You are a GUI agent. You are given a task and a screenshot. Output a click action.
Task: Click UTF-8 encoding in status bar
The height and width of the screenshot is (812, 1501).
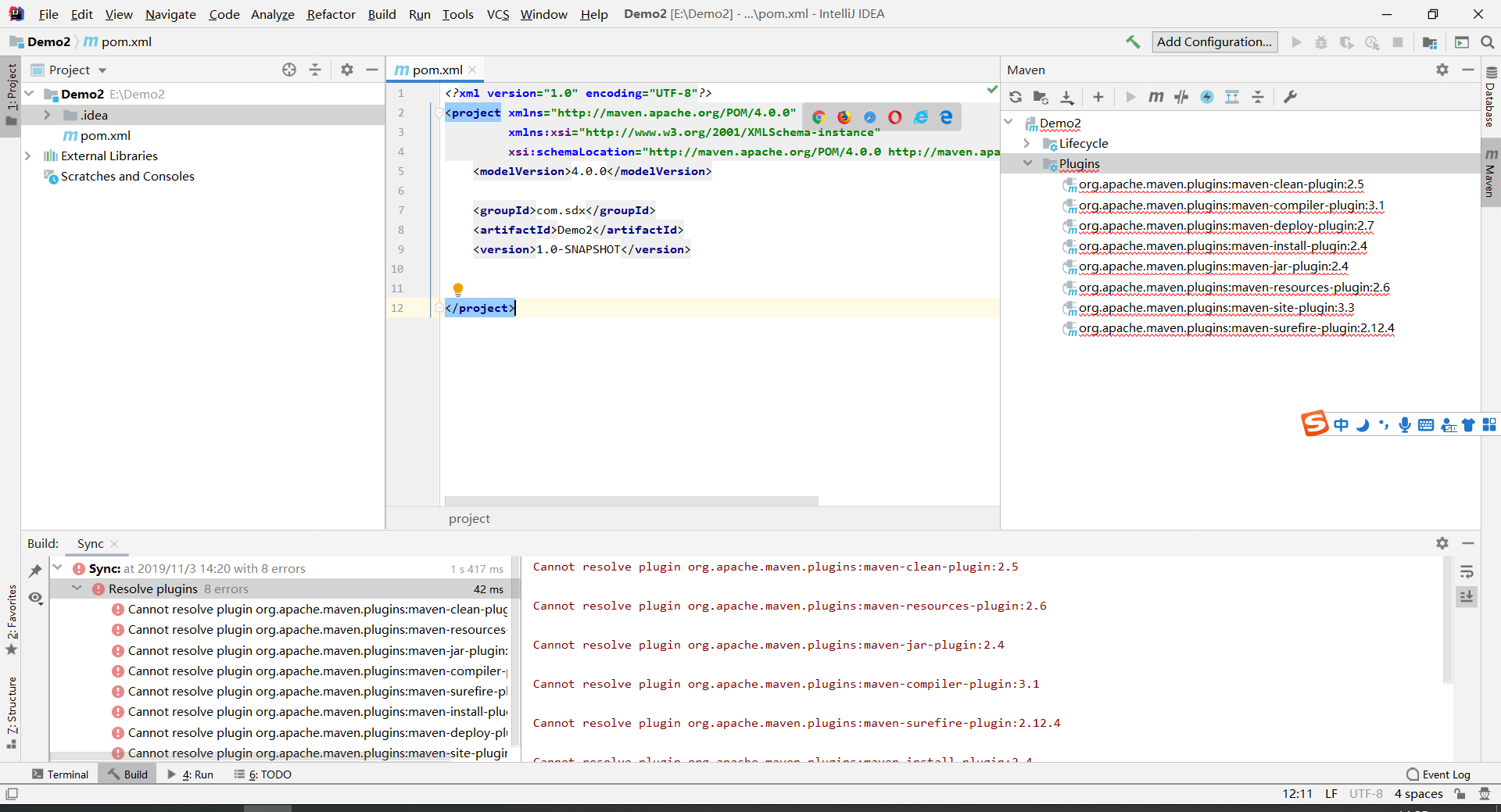(x=1366, y=794)
